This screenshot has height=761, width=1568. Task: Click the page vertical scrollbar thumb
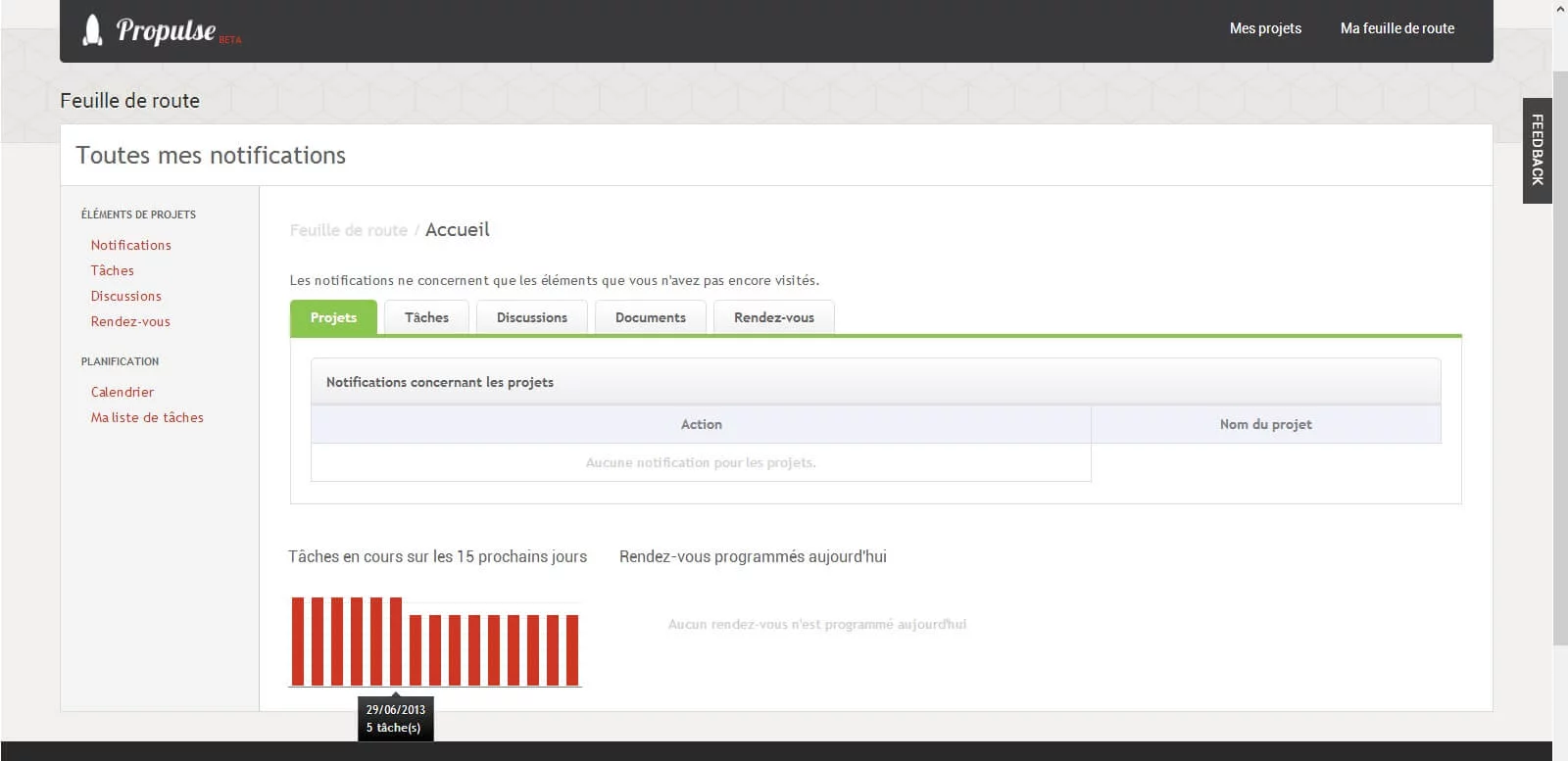coord(1560,358)
